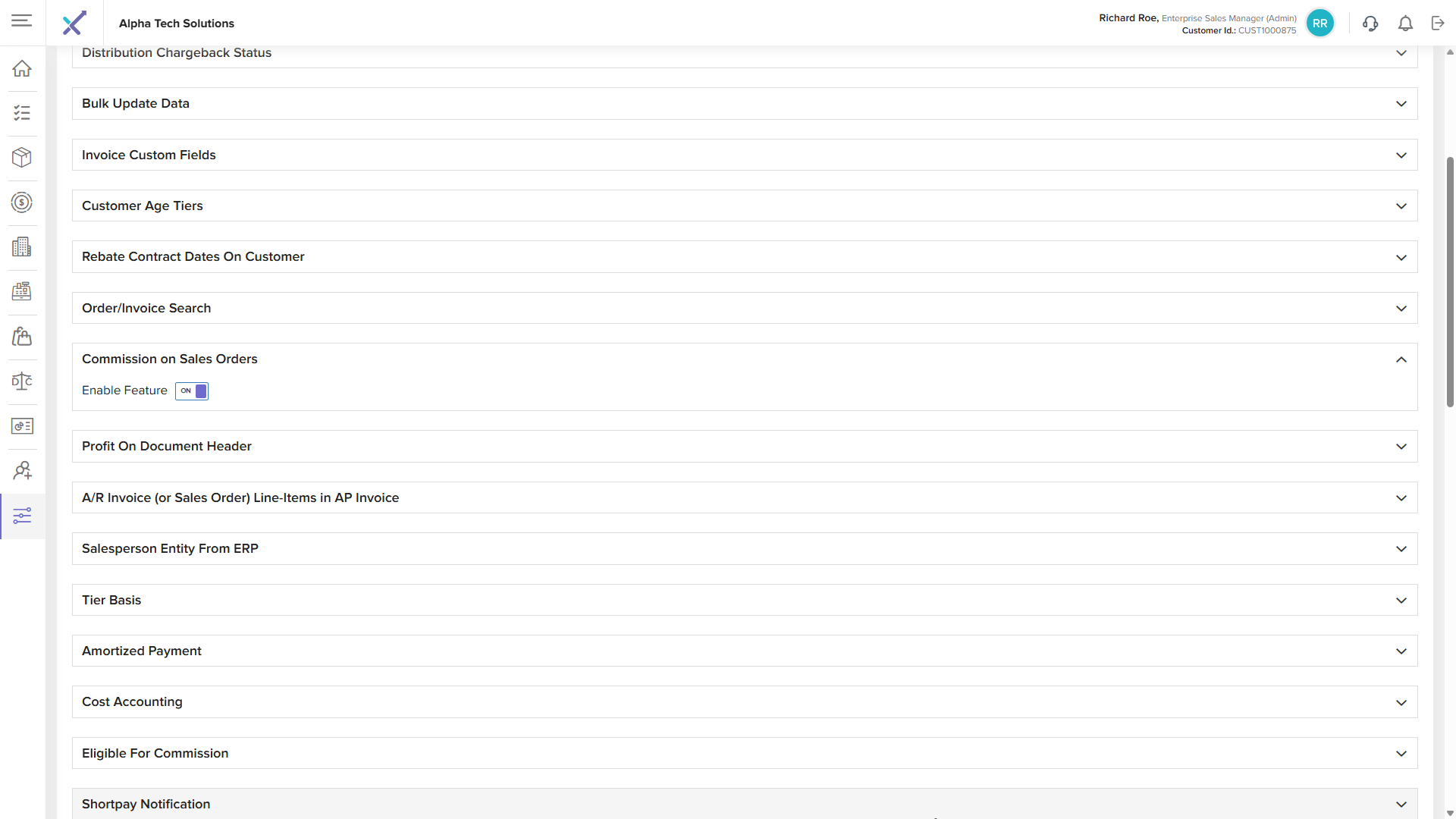Expand the Tier Basis section
1456x819 pixels.
click(x=1401, y=601)
